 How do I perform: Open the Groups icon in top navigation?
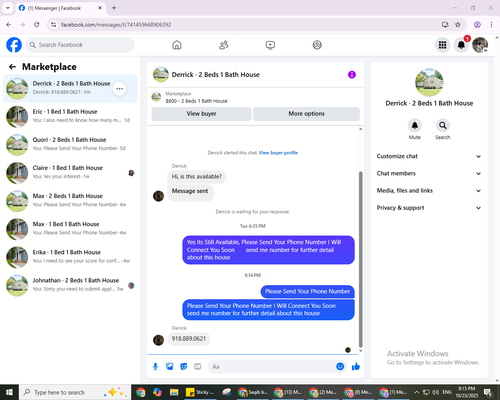[x=317, y=45]
